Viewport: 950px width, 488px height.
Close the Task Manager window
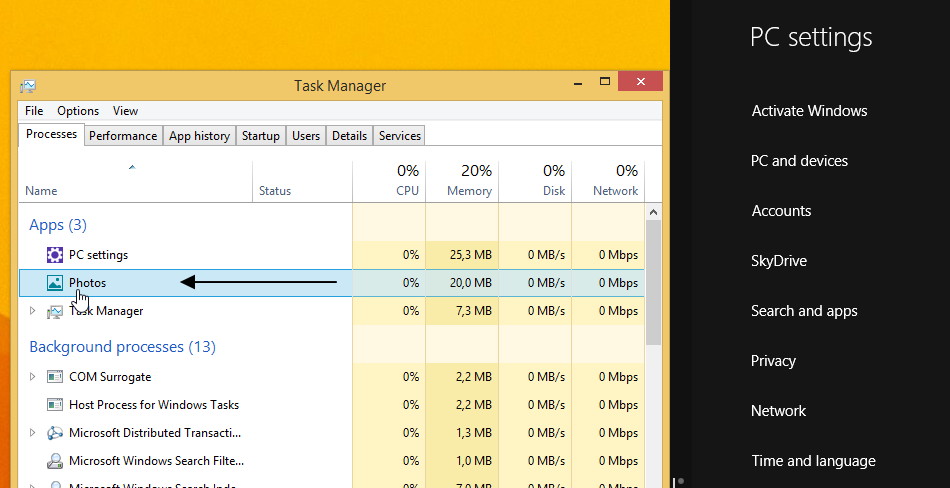tap(640, 81)
